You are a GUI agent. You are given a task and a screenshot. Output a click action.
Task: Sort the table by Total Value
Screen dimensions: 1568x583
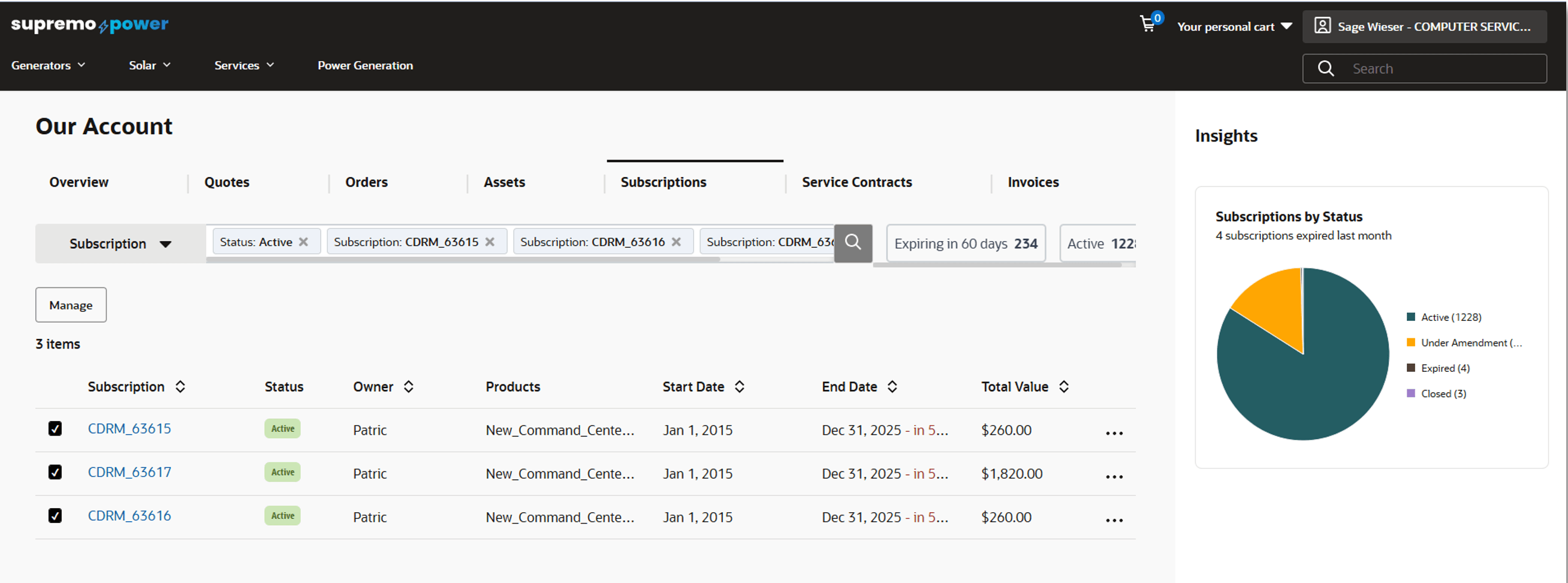tap(1064, 386)
